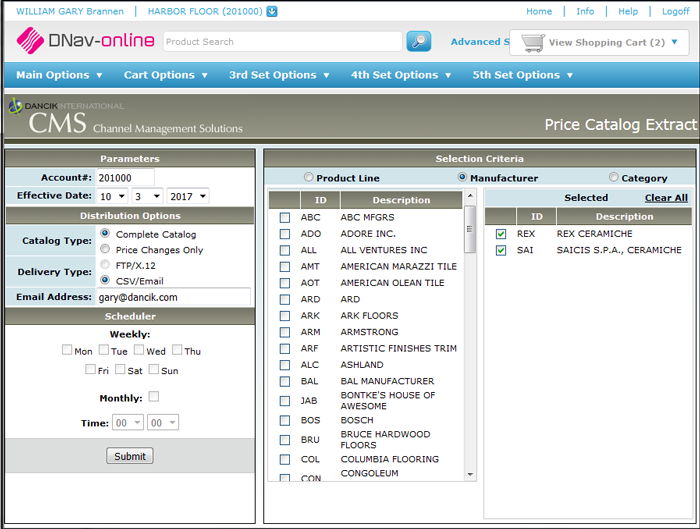The height and width of the screenshot is (529, 700).
Task: Expand the schedule time hour dropdown
Action: (128, 423)
